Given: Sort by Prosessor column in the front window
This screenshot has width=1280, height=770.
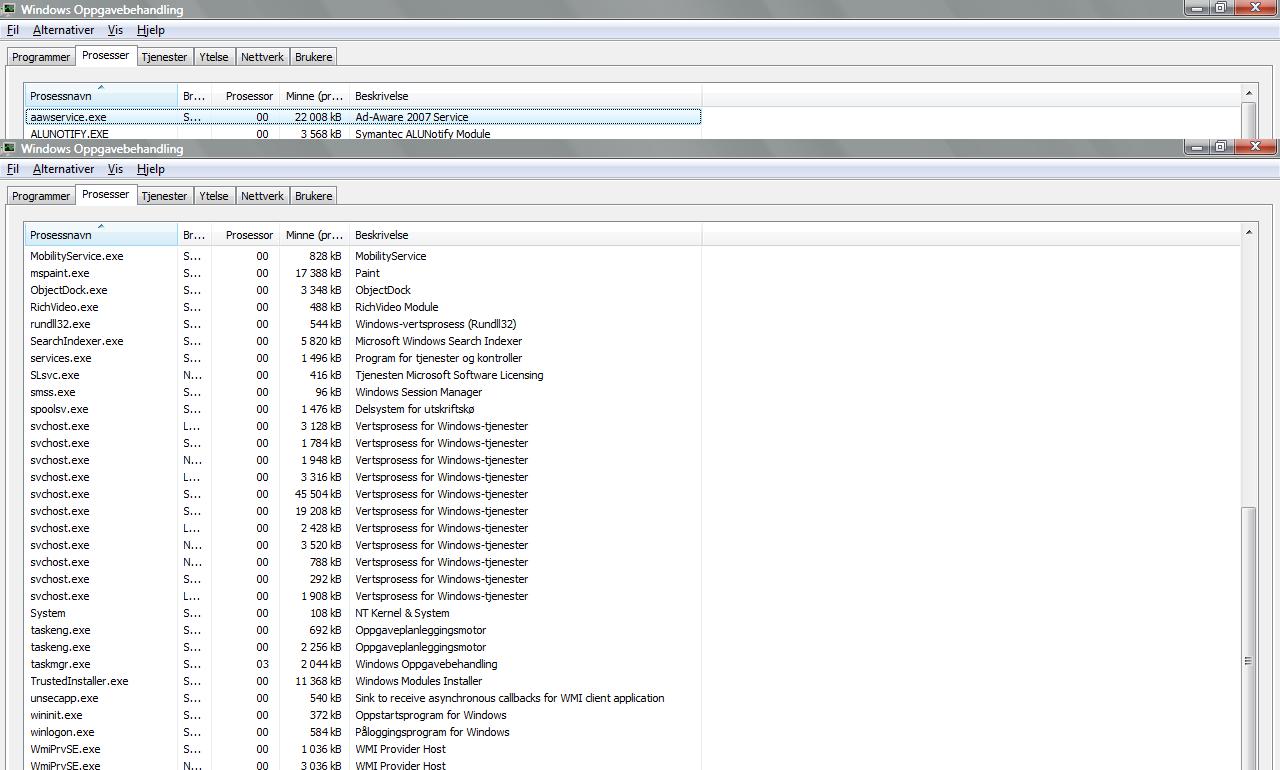Looking at the screenshot, I should click(x=245, y=235).
